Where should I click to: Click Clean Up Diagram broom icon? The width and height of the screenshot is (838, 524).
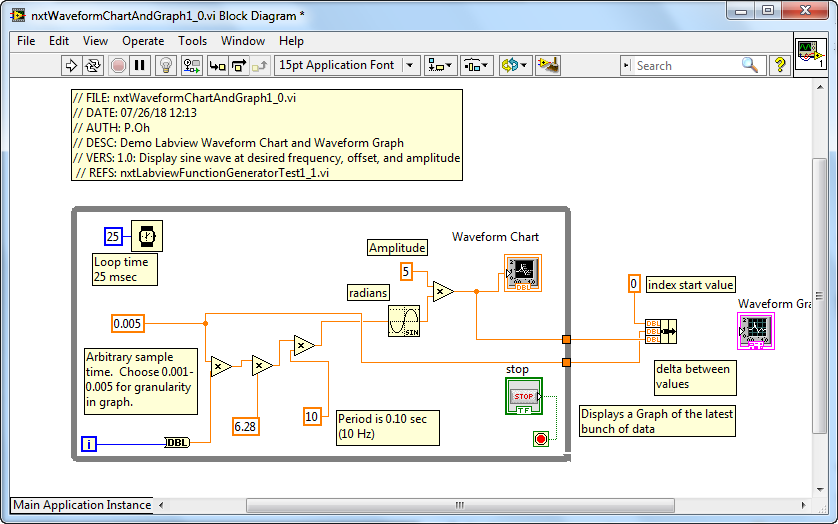pos(548,66)
